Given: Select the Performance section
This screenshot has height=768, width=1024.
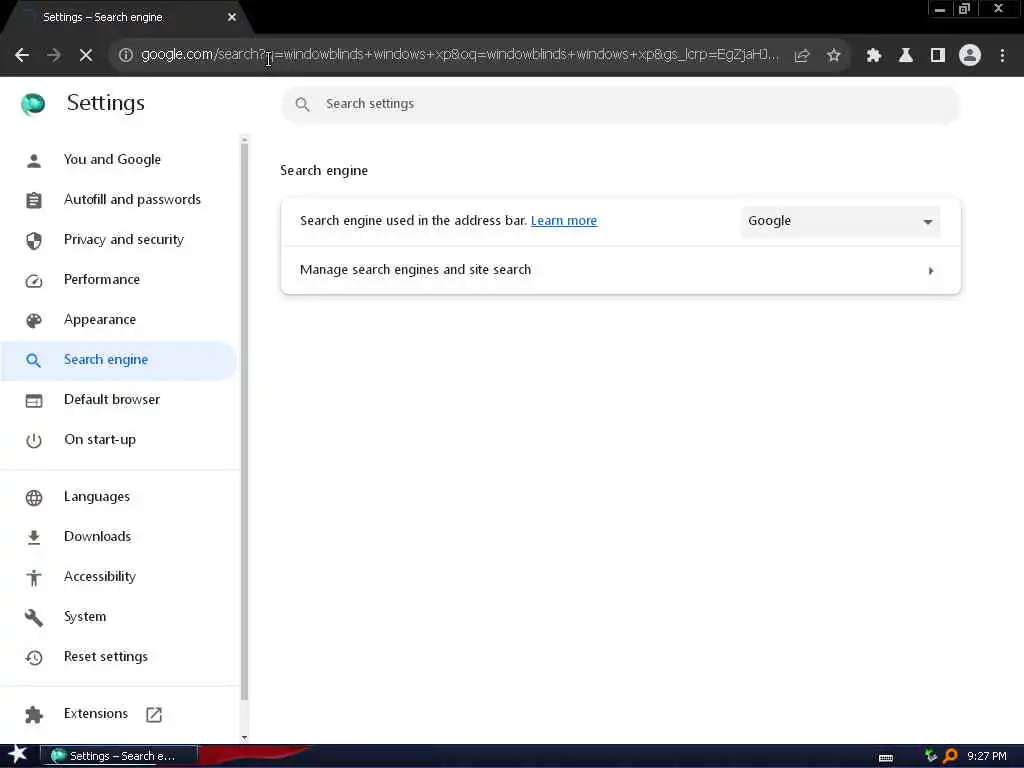Looking at the screenshot, I should [102, 280].
